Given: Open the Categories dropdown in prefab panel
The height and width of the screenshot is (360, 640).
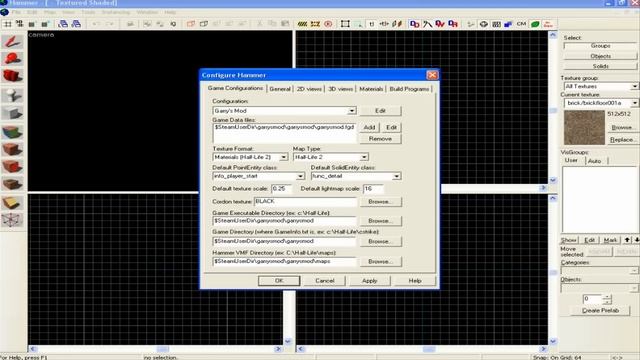Looking at the screenshot, I should (634, 271).
